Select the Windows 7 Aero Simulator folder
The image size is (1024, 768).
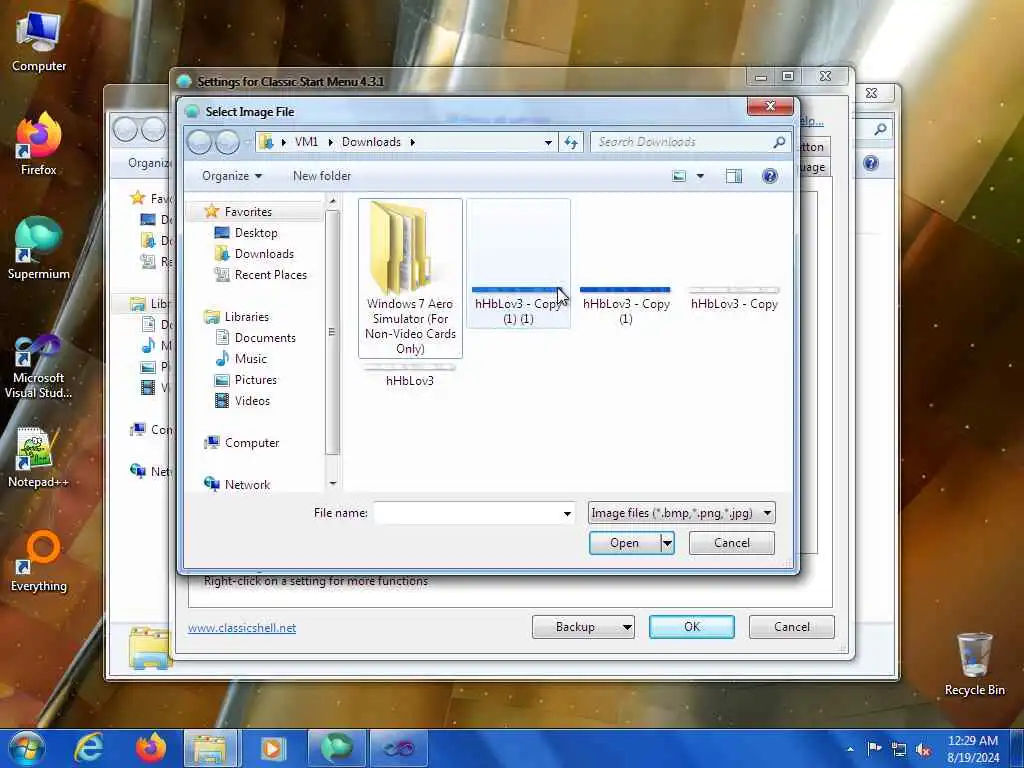click(410, 279)
